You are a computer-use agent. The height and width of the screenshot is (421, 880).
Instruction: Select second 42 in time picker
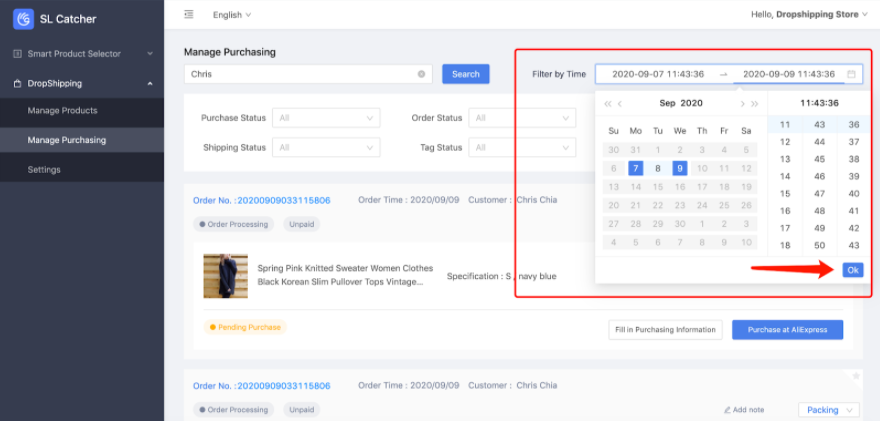pyautogui.click(x=854, y=228)
